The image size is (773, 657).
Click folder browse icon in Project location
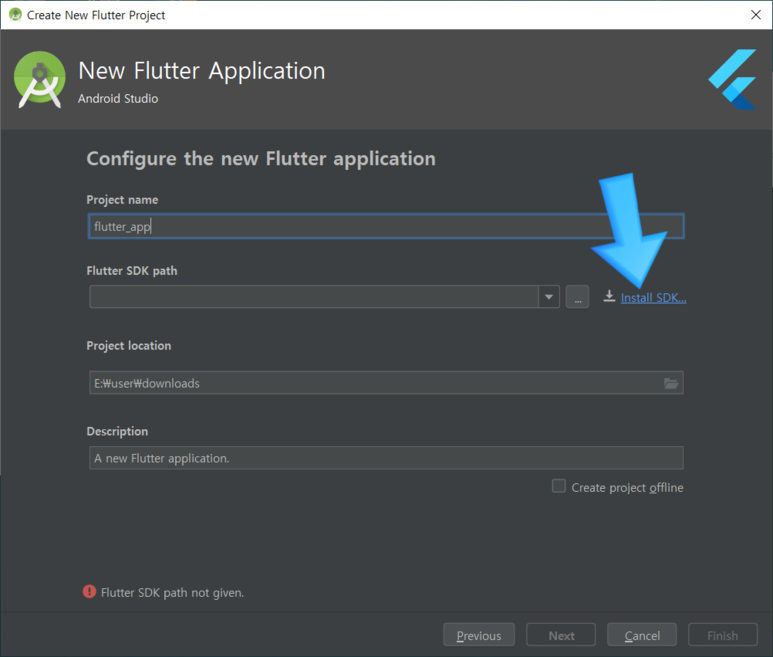tap(671, 383)
